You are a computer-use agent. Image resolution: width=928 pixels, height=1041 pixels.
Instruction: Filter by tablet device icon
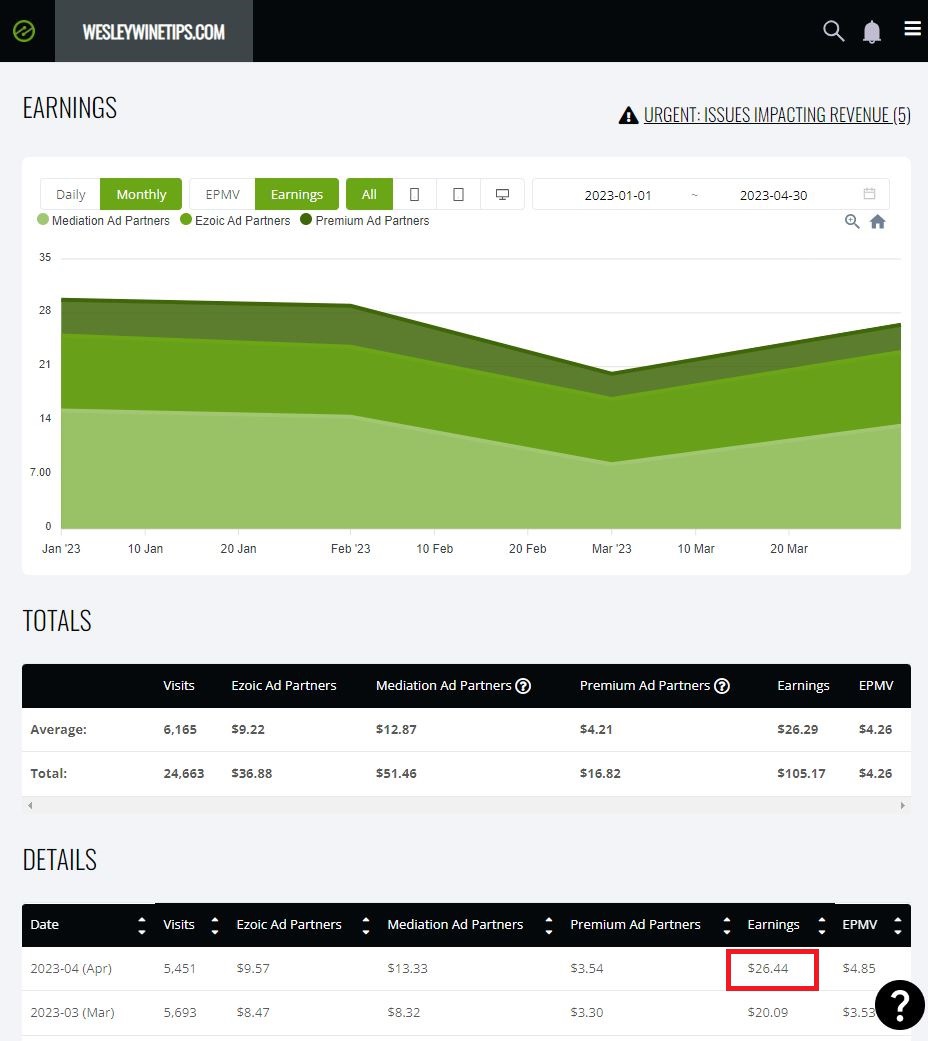point(458,195)
